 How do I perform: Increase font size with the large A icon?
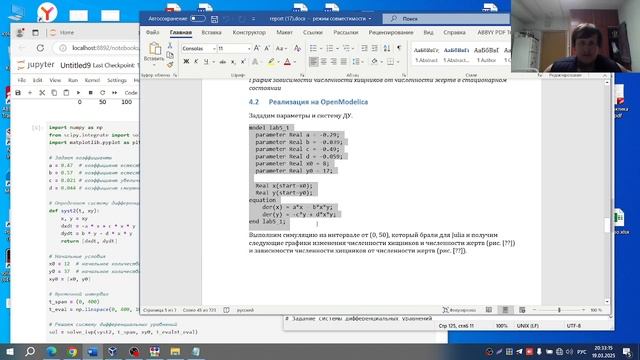[257, 48]
